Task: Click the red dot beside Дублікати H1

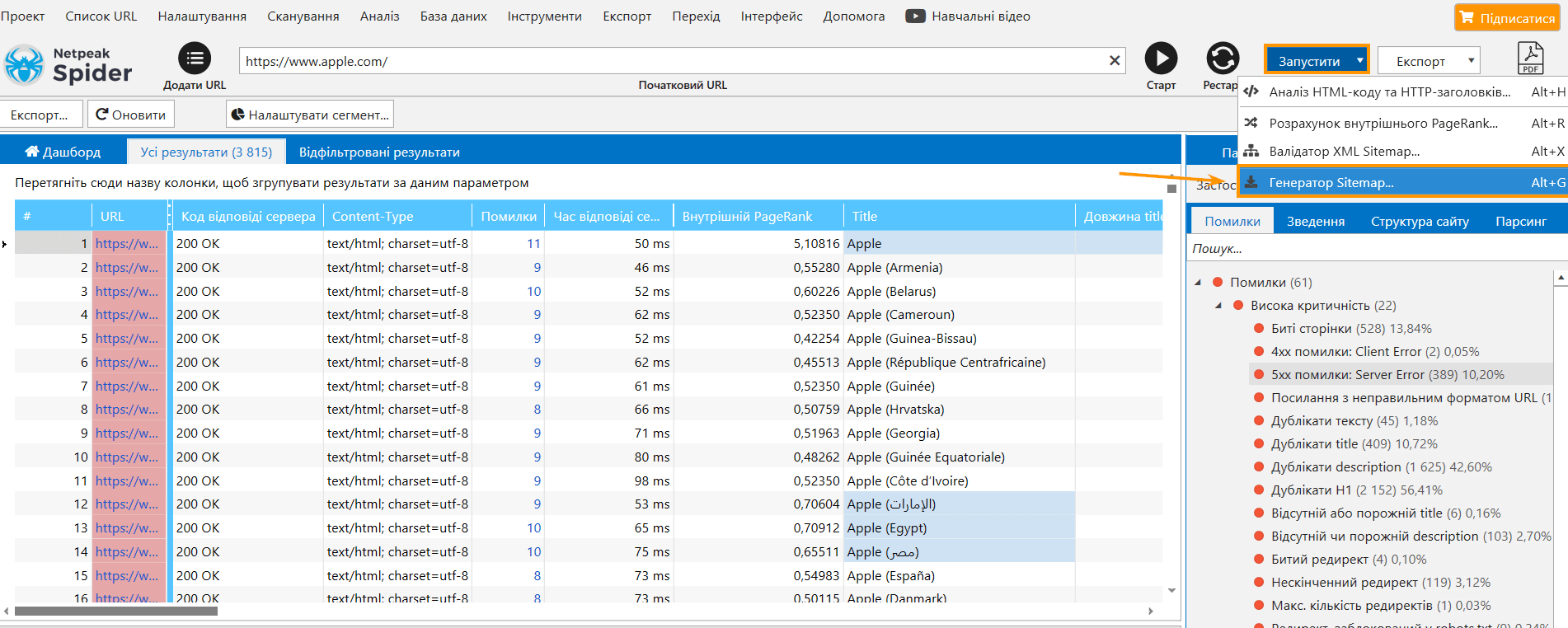Action: (x=1259, y=490)
